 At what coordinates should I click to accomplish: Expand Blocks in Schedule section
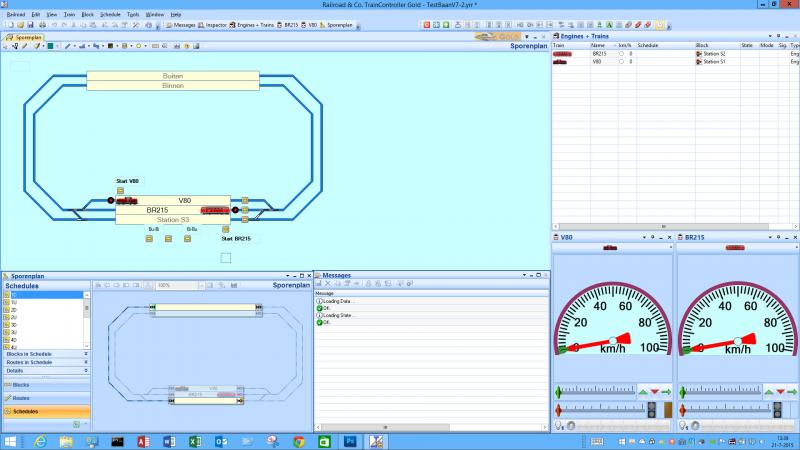[86, 354]
